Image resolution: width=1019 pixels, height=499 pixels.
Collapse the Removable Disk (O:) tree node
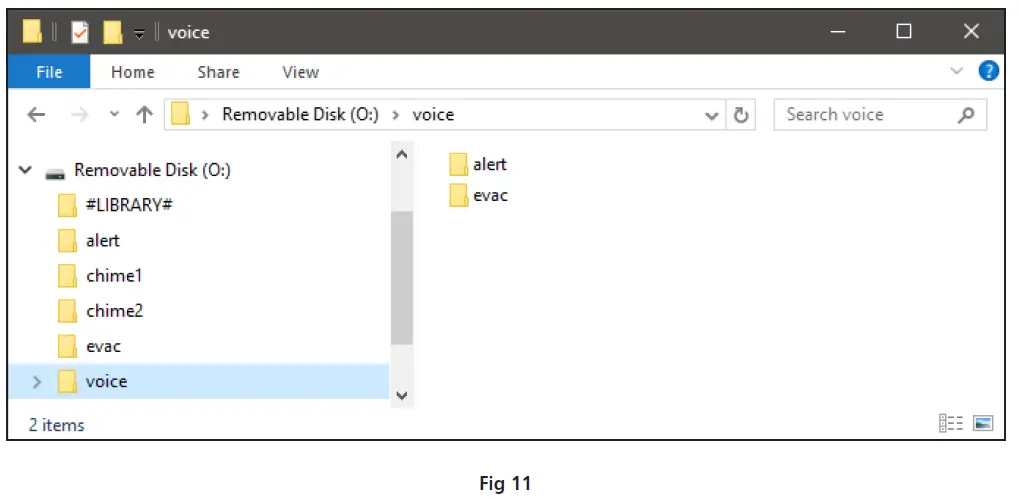coord(24,171)
